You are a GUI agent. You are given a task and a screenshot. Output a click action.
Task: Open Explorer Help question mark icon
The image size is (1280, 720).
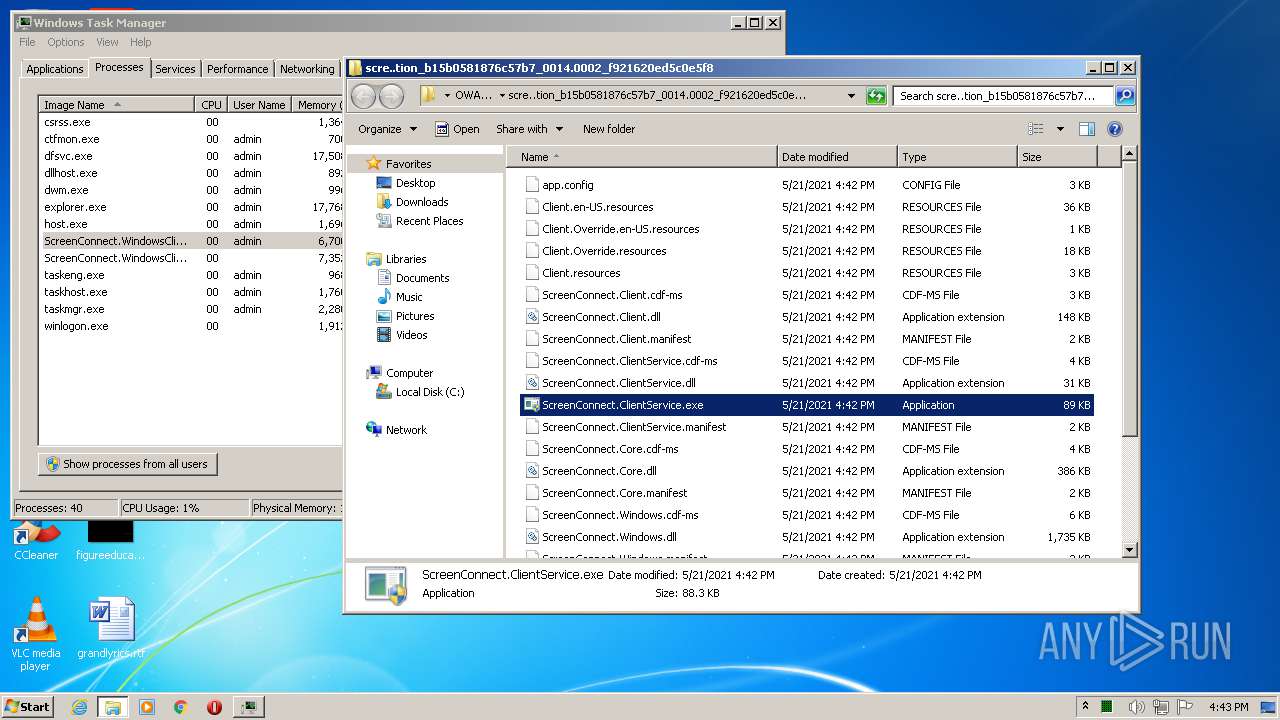pos(1115,129)
